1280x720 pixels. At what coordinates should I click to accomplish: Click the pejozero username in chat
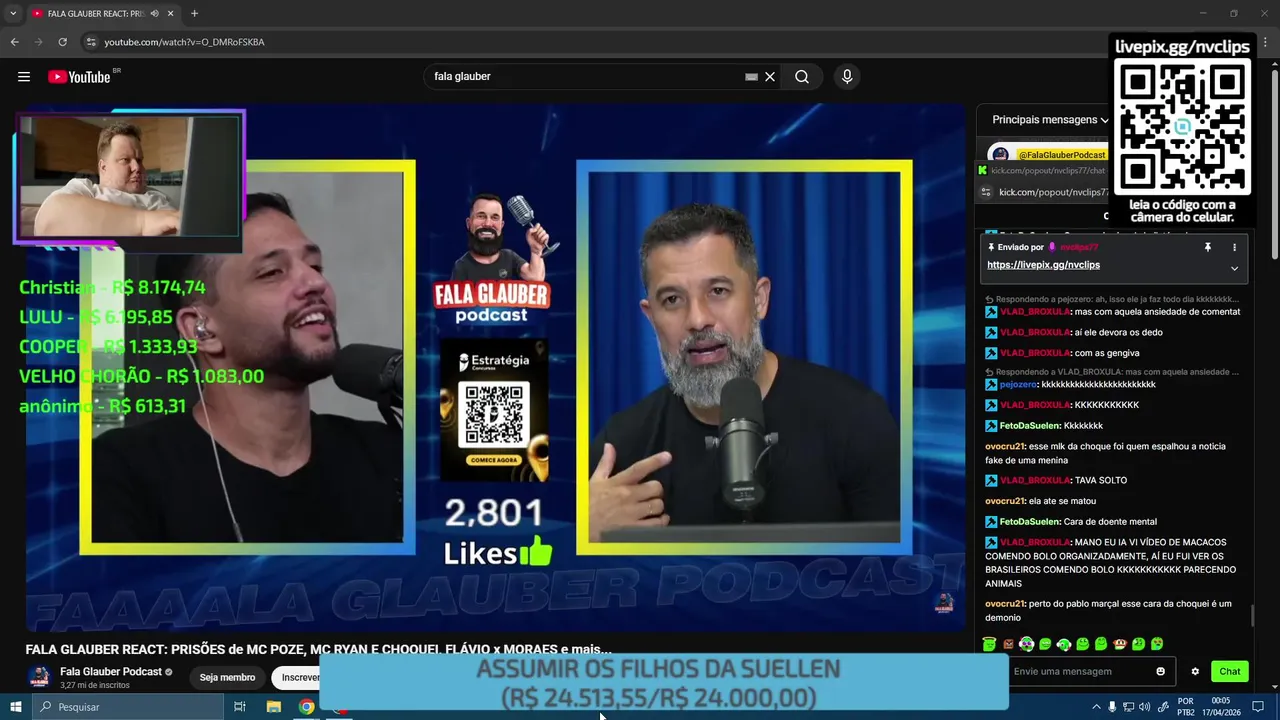pos(1018,384)
